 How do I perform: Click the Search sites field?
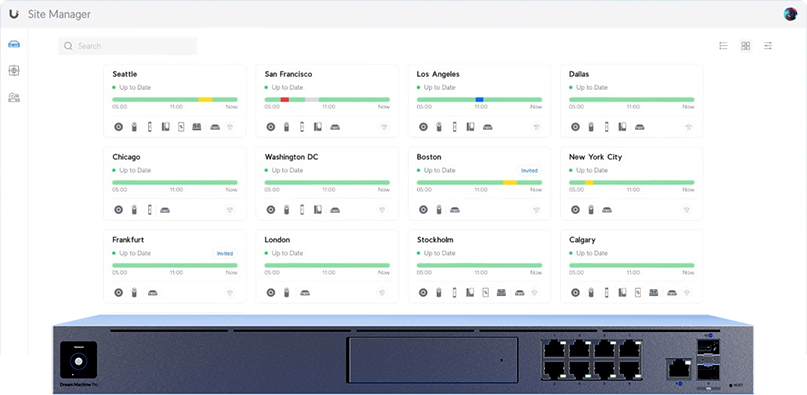pyautogui.click(x=128, y=46)
